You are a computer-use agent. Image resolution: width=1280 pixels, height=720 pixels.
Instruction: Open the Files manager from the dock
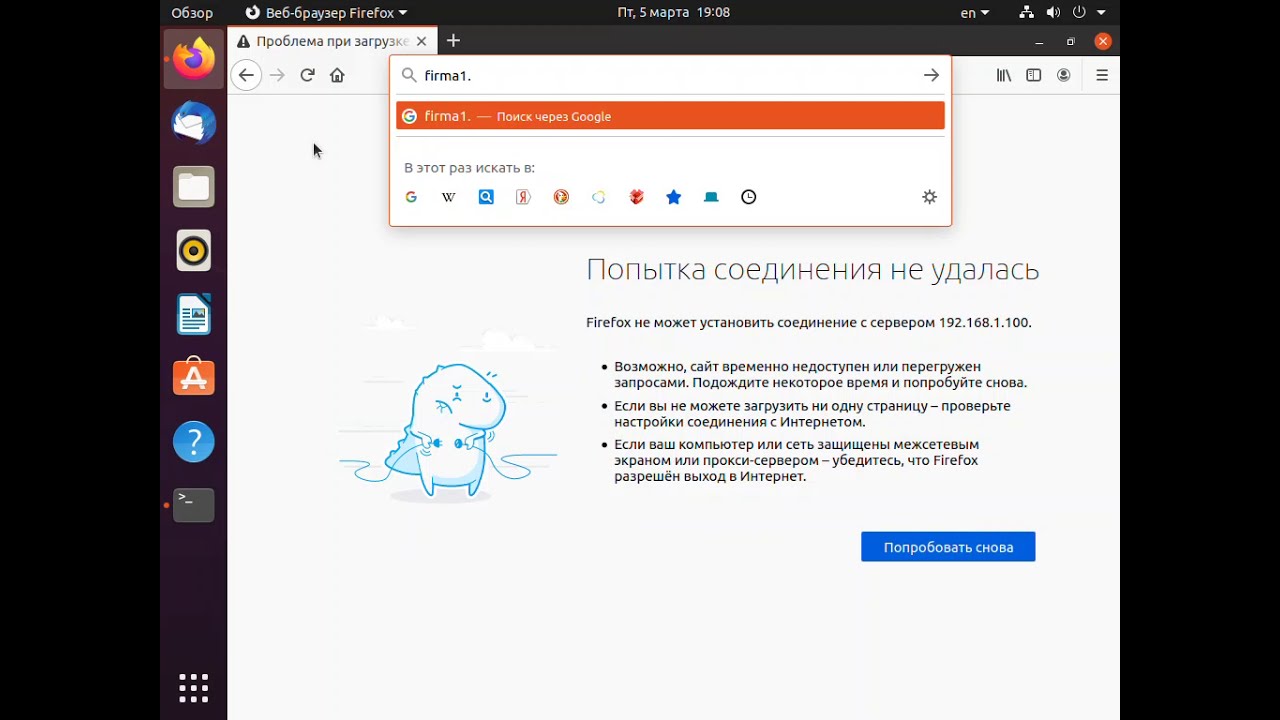pos(194,187)
